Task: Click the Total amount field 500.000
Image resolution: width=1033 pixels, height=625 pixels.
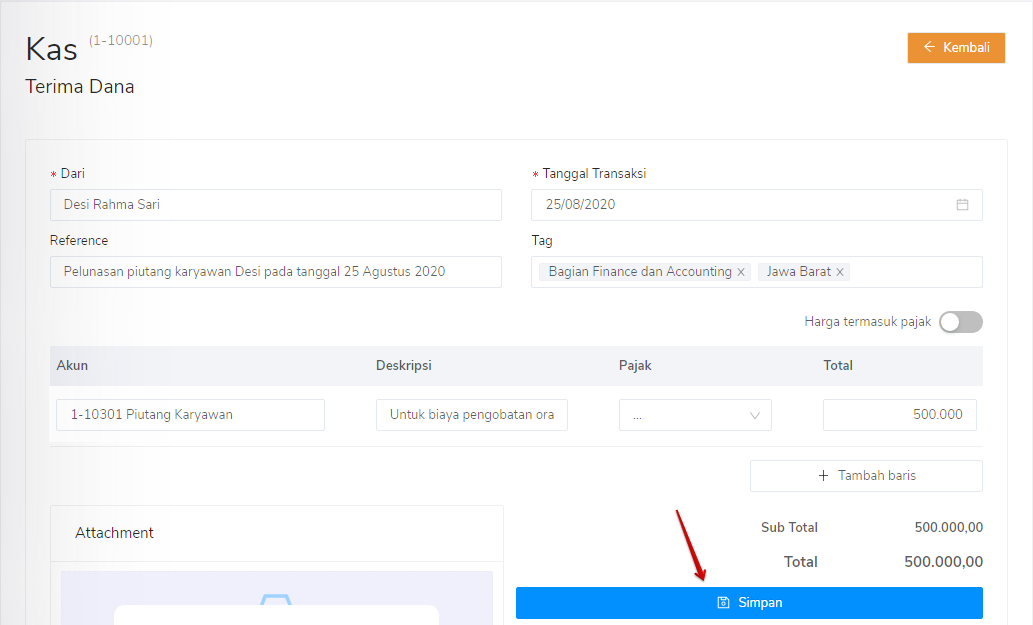Action: tap(899, 415)
